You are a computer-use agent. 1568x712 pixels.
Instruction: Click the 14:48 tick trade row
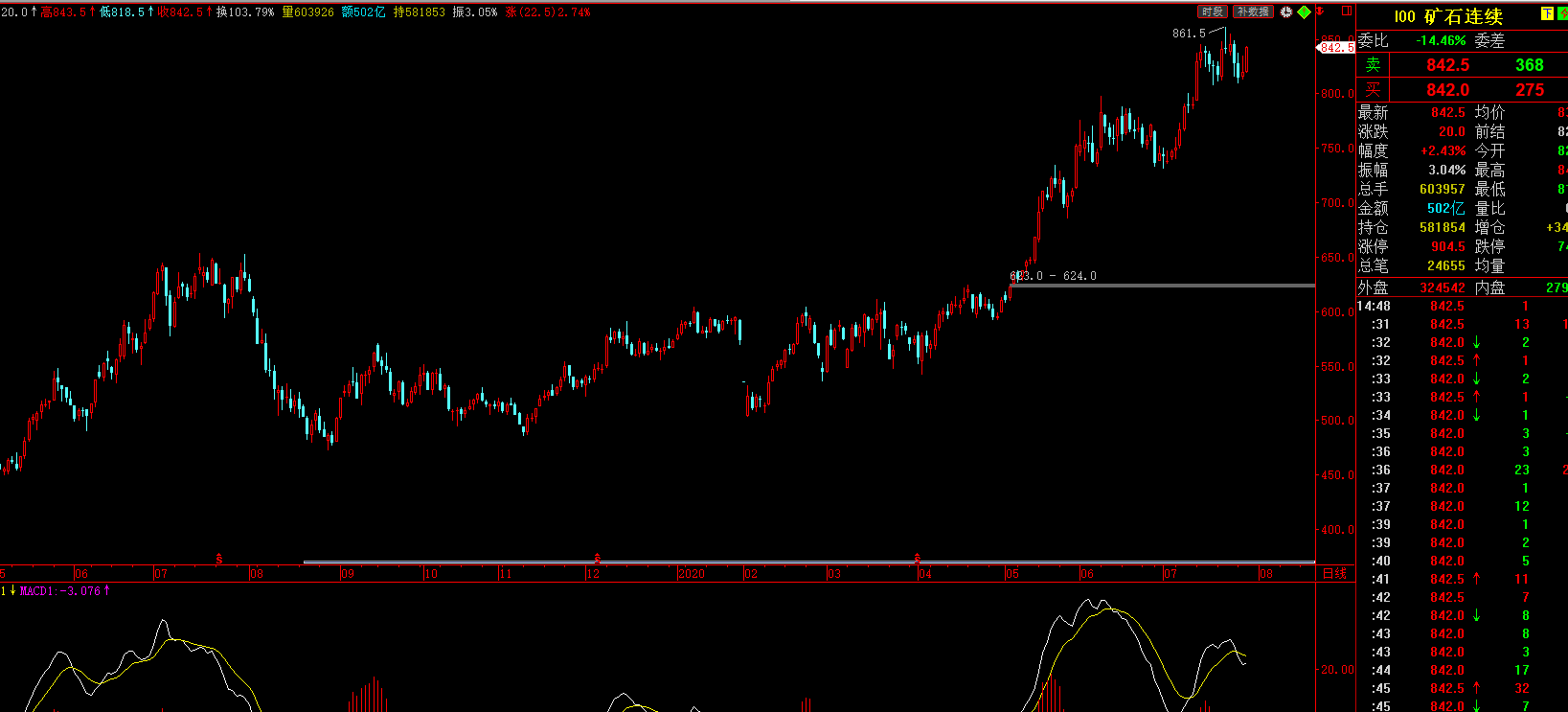[1462, 307]
